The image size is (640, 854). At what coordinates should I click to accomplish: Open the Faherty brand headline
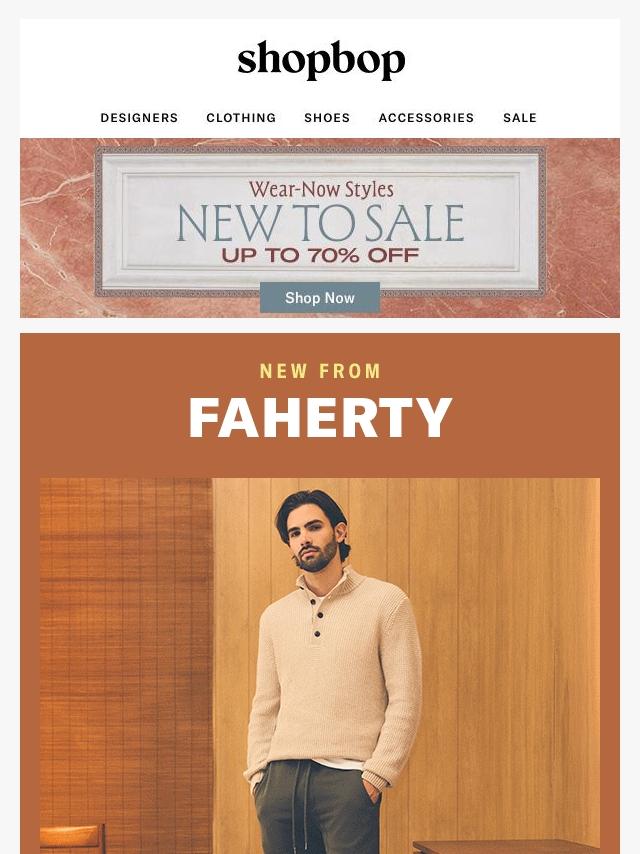[320, 418]
